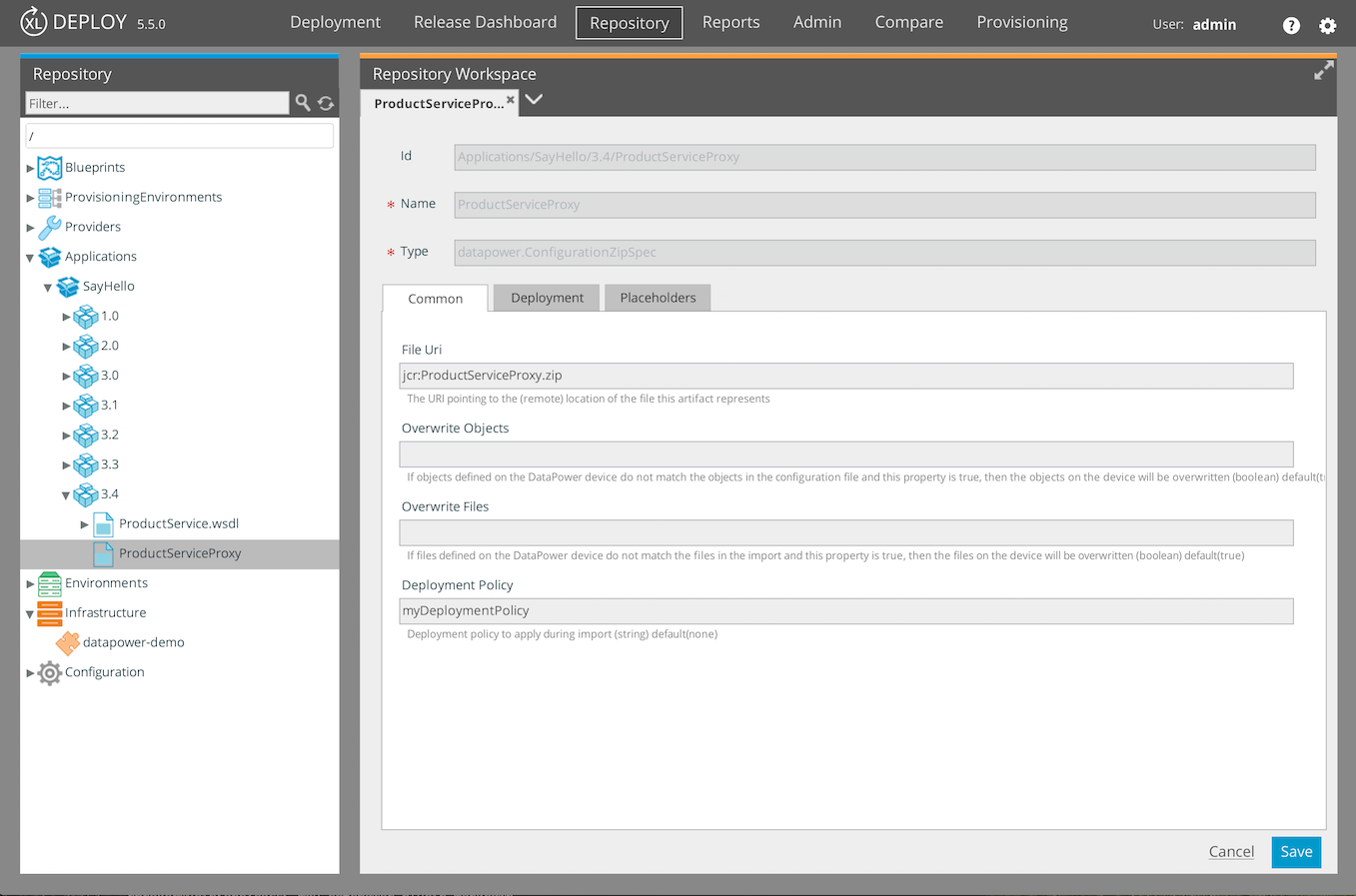The height and width of the screenshot is (896, 1356).
Task: Click the version 3.0 package icon
Action: click(86, 376)
